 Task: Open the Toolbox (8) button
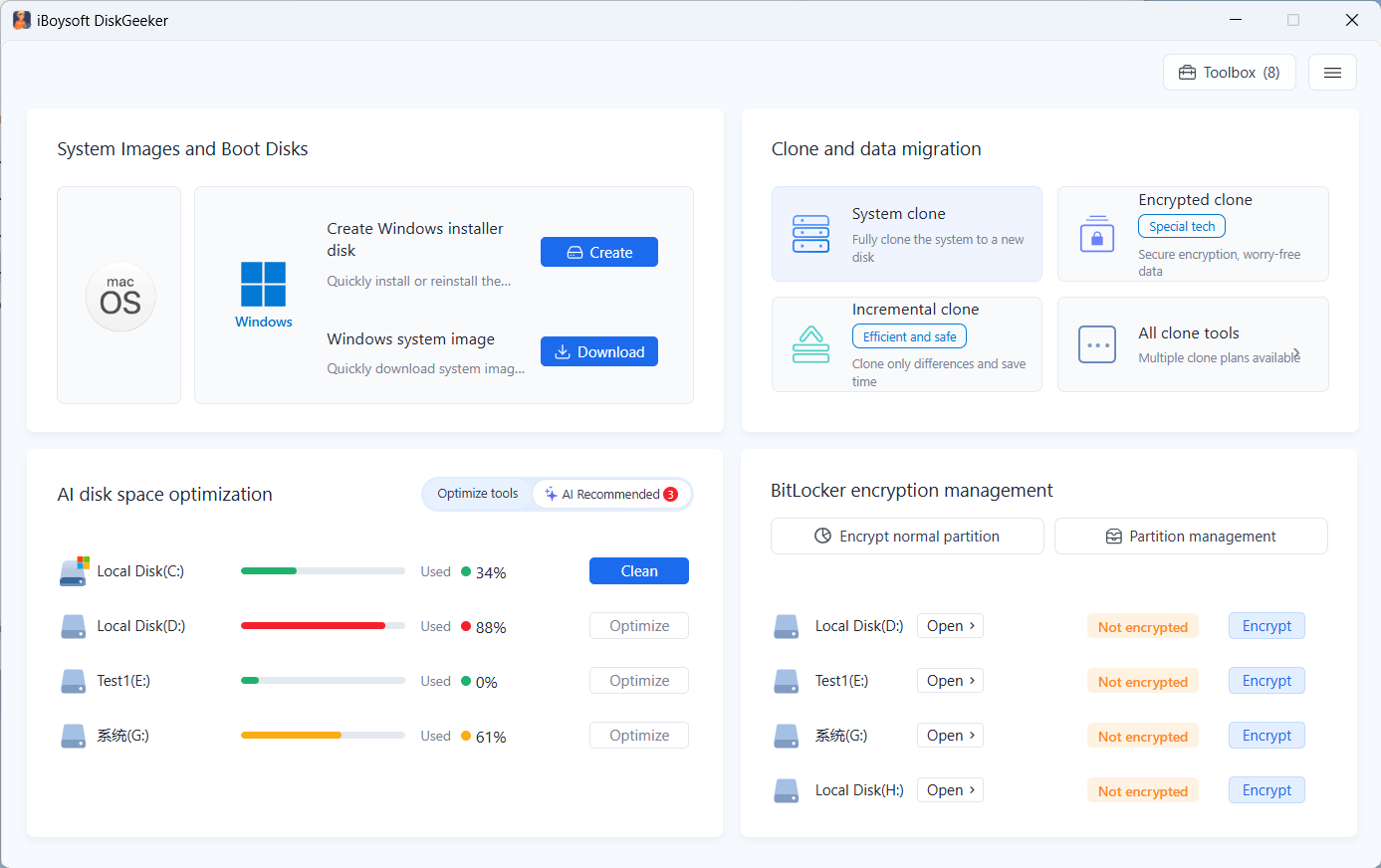click(x=1230, y=73)
